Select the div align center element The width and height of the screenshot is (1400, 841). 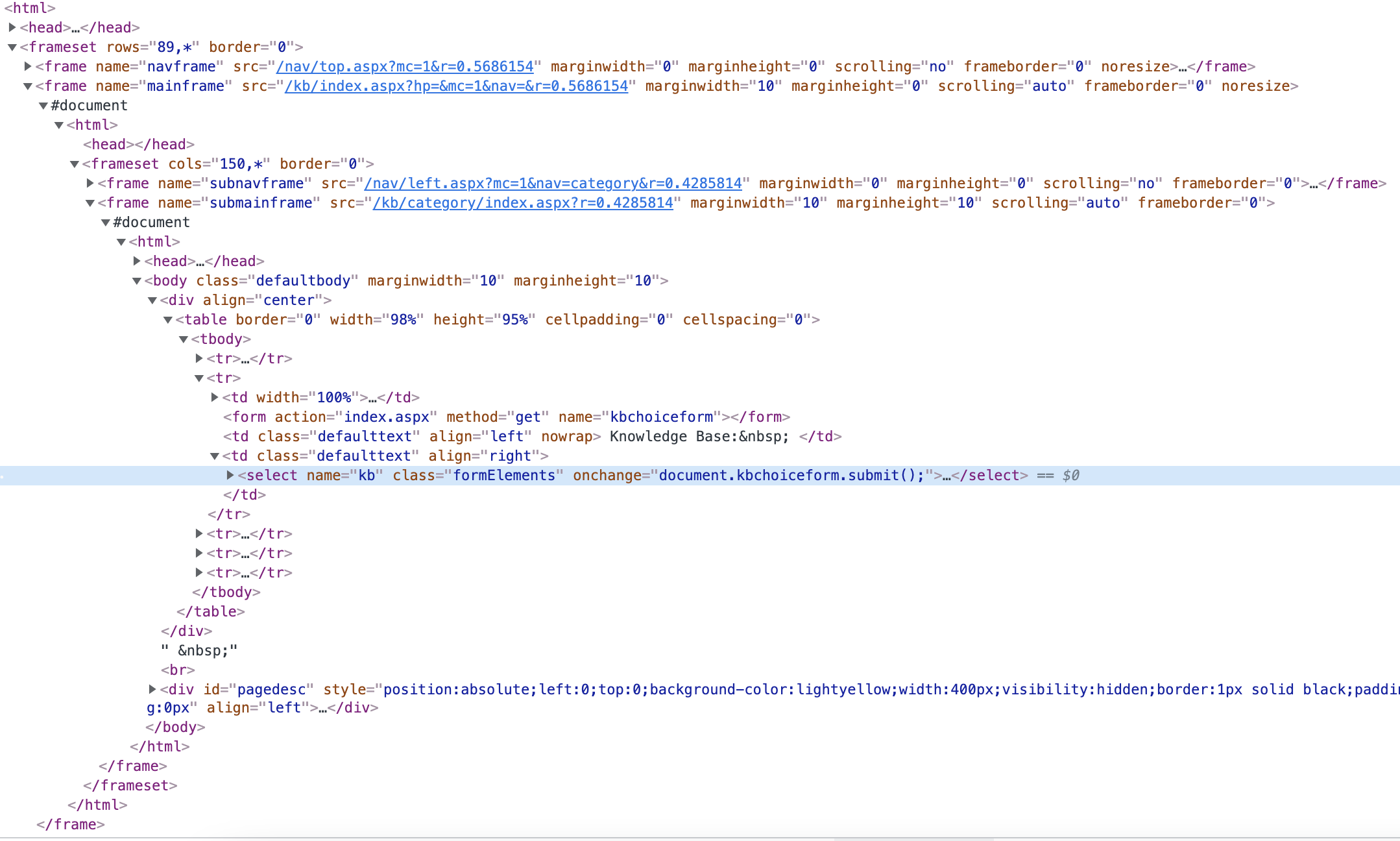point(247,300)
